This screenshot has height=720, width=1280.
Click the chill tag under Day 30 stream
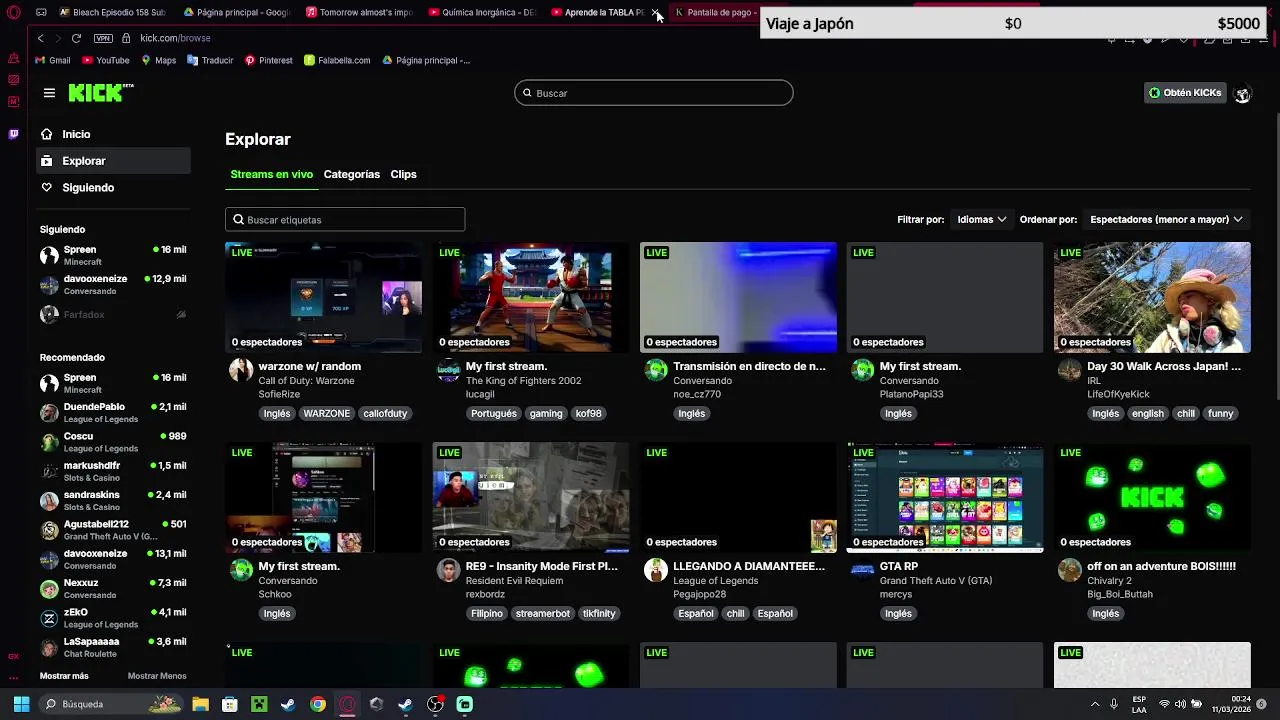coord(1186,414)
